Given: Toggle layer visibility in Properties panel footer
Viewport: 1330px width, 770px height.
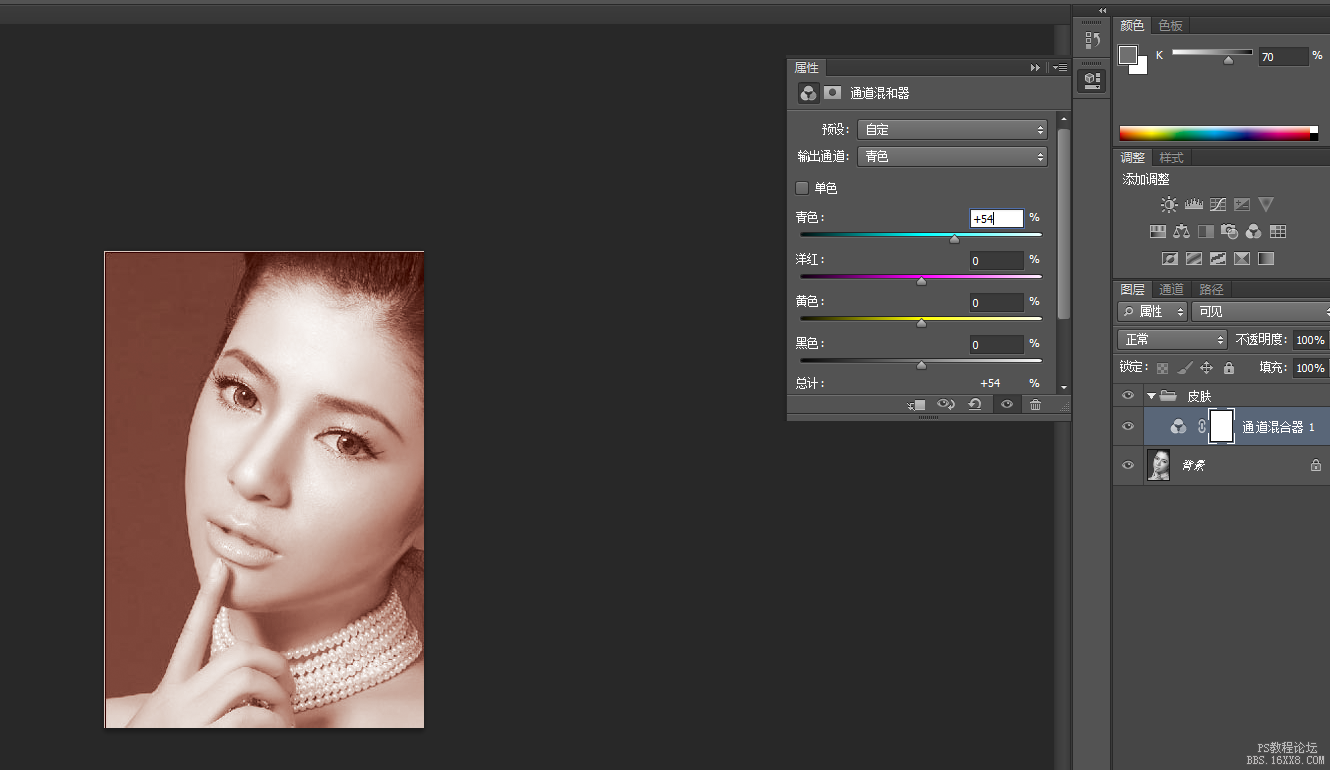Looking at the screenshot, I should click(x=1007, y=405).
